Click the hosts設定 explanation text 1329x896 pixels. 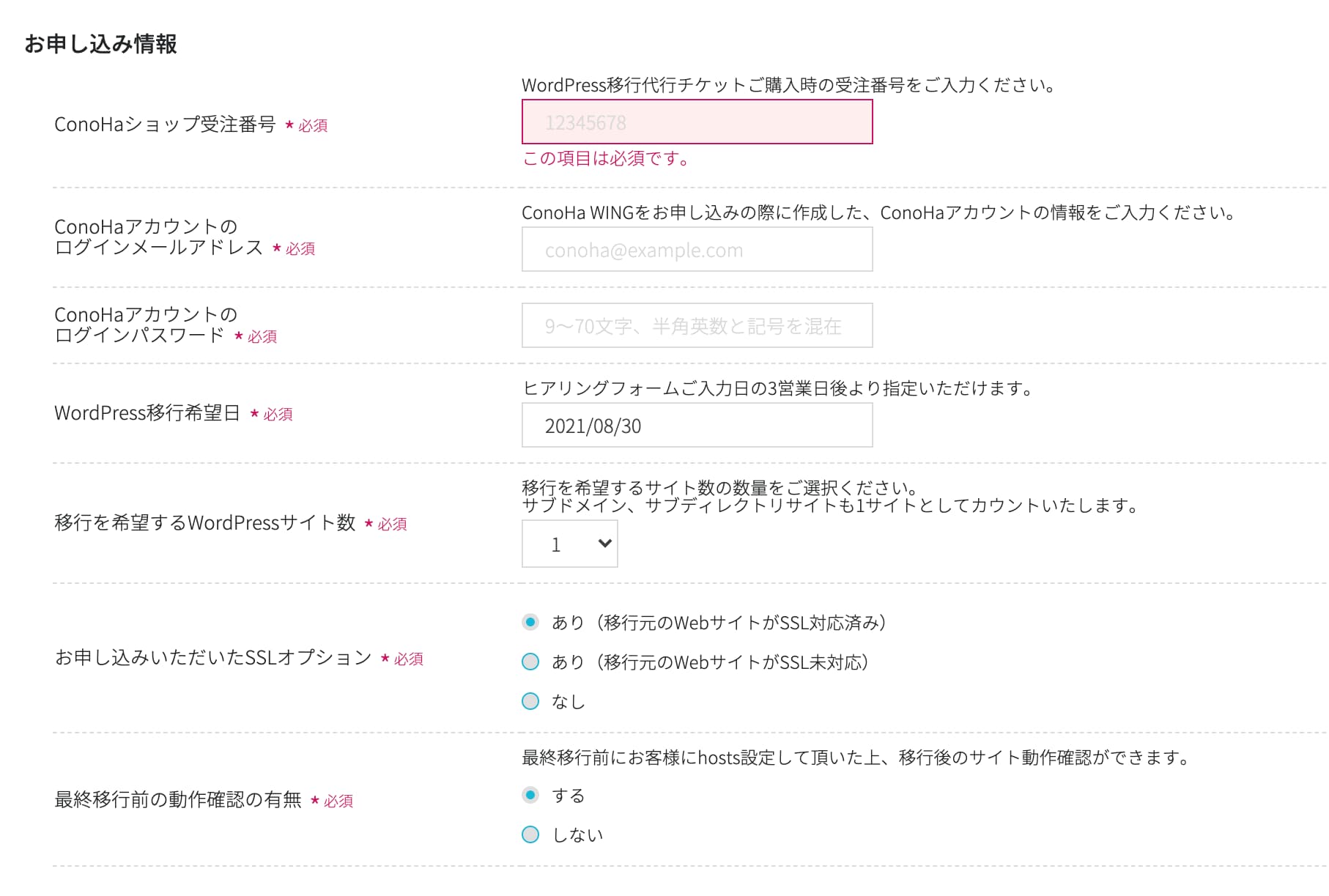coord(857,758)
